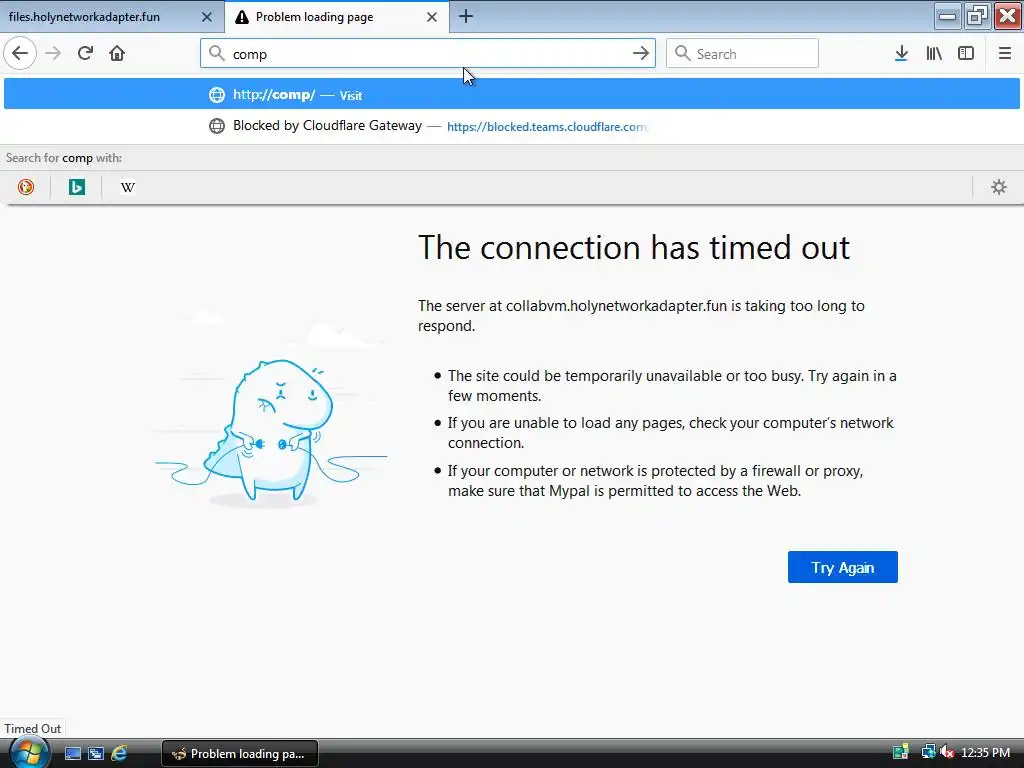This screenshot has width=1024, height=768.
Task: Search comp with Wikipedia icon
Action: tap(128, 187)
